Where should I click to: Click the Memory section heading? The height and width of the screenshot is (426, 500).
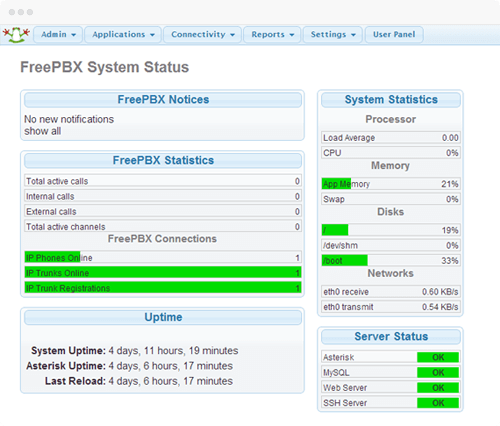(x=391, y=166)
